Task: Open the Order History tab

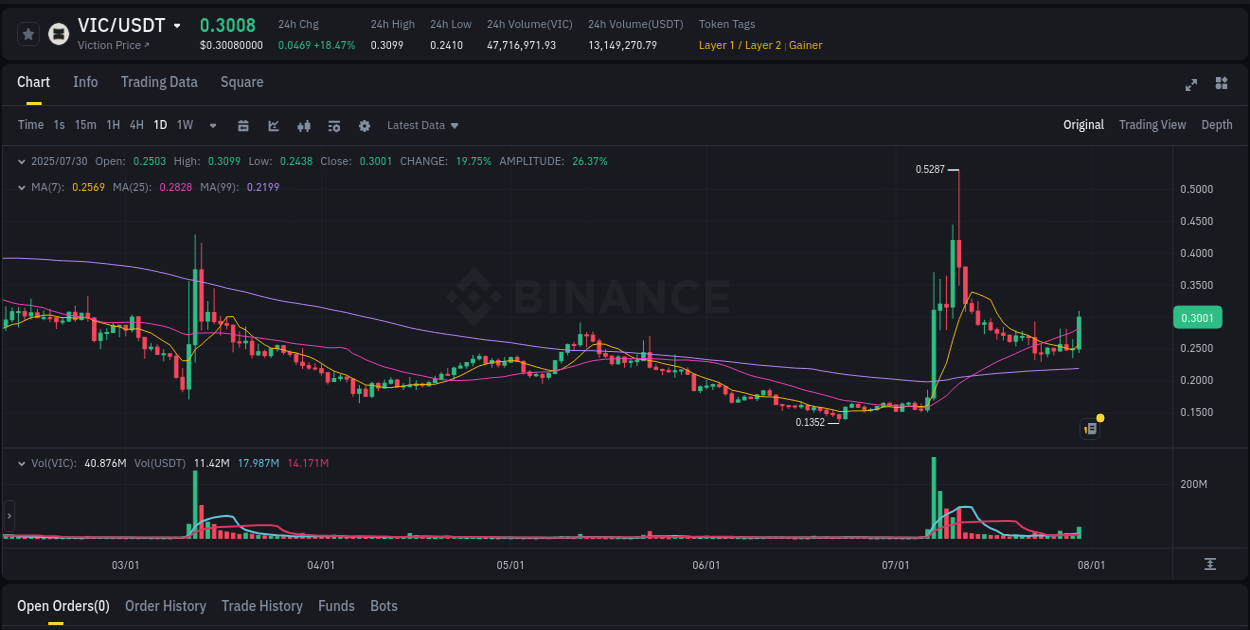Action: pos(165,606)
